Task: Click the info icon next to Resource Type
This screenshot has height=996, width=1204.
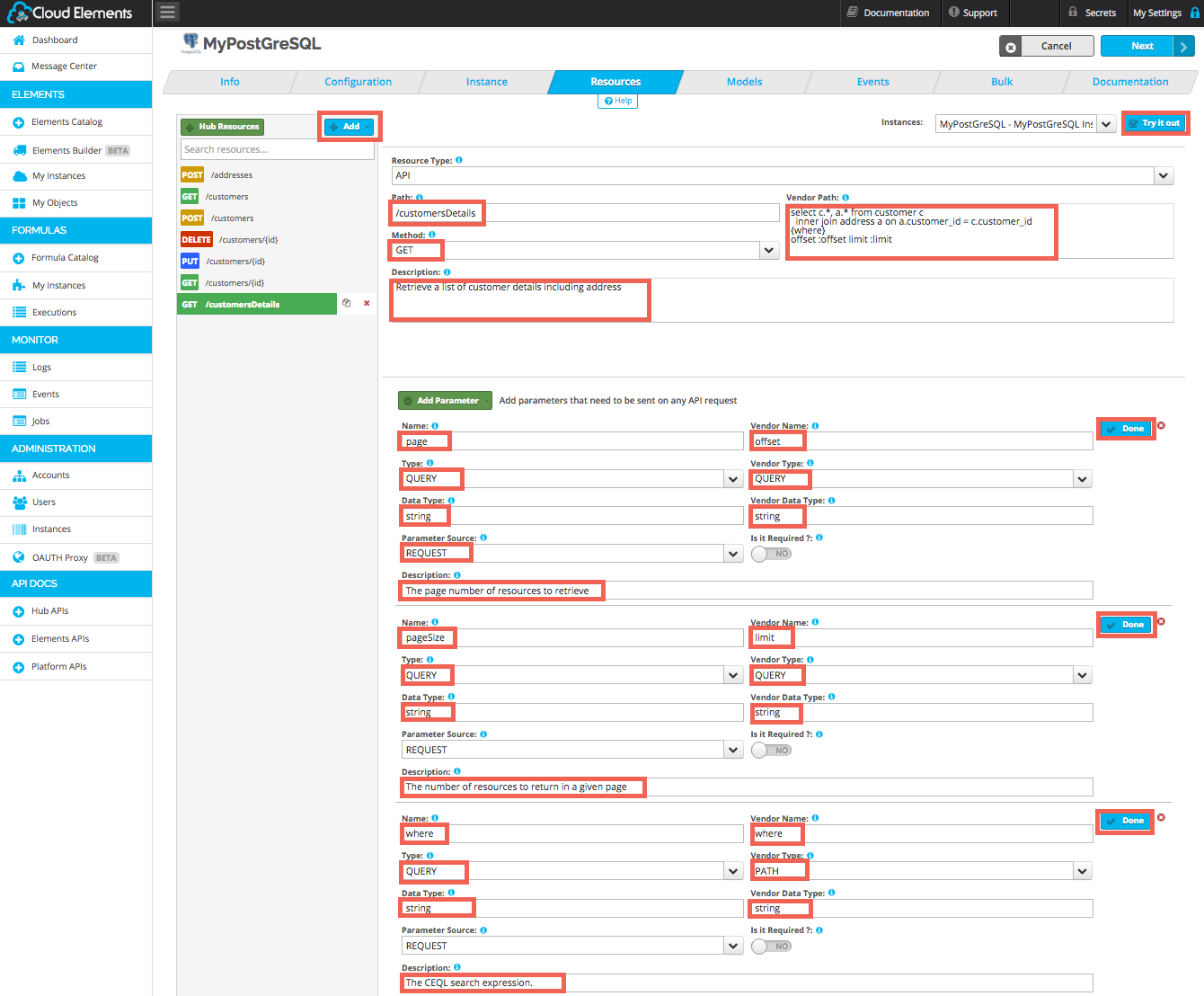Action: tap(459, 160)
